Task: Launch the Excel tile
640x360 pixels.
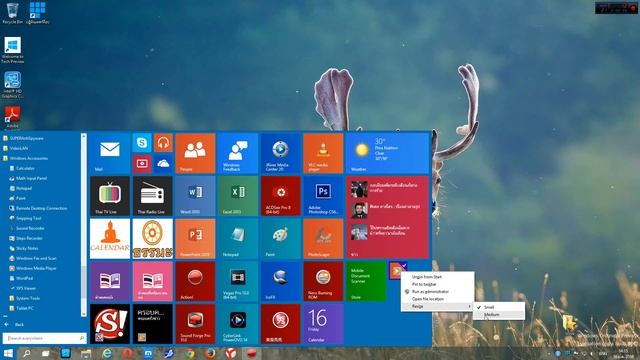Action: pyautogui.click(x=238, y=196)
